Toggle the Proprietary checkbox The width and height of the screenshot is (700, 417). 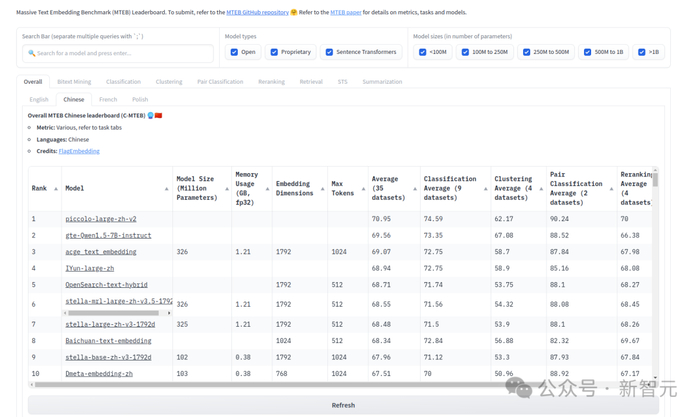pyautogui.click(x=274, y=52)
